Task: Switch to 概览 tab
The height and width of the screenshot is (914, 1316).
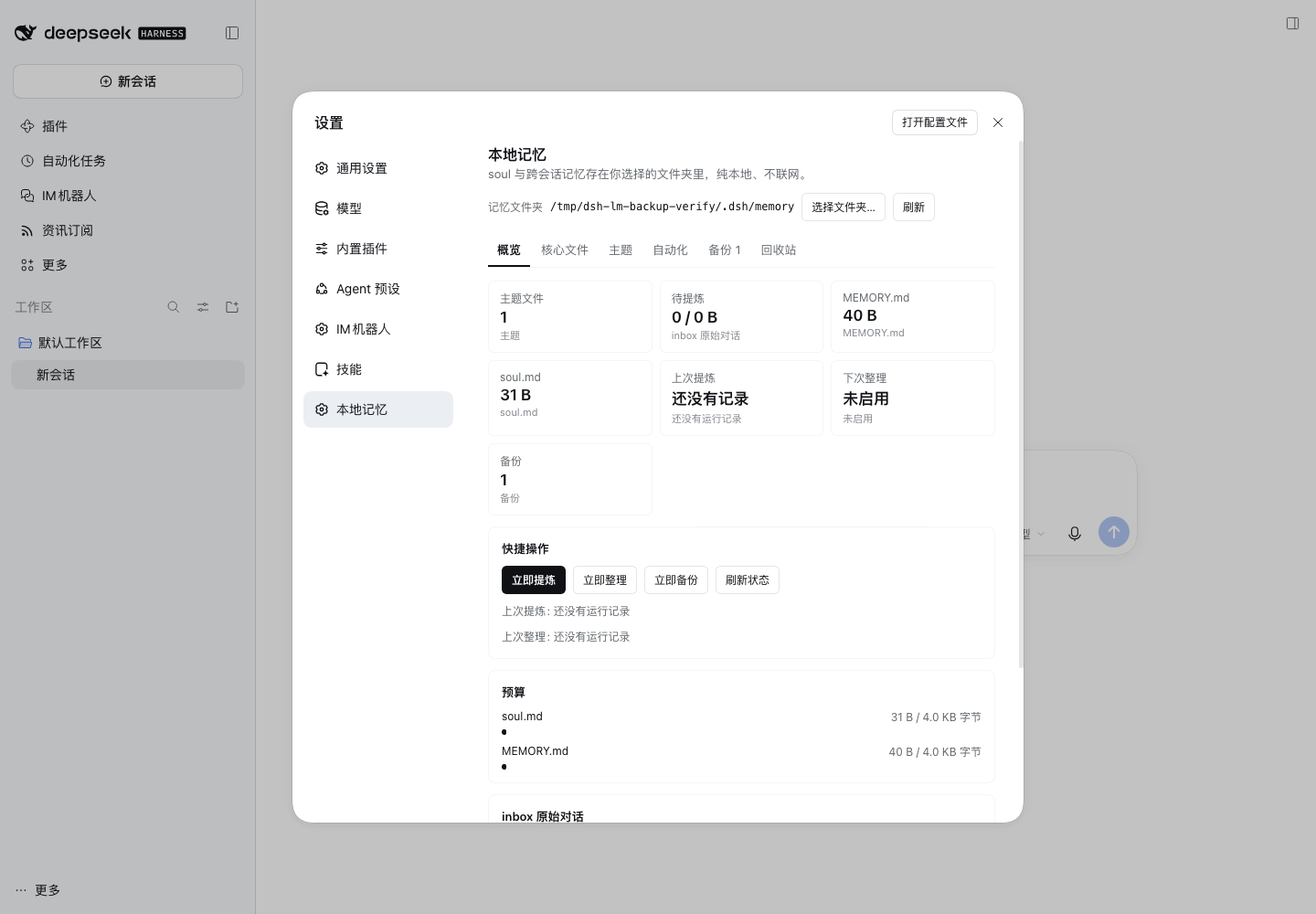Action: 509,250
